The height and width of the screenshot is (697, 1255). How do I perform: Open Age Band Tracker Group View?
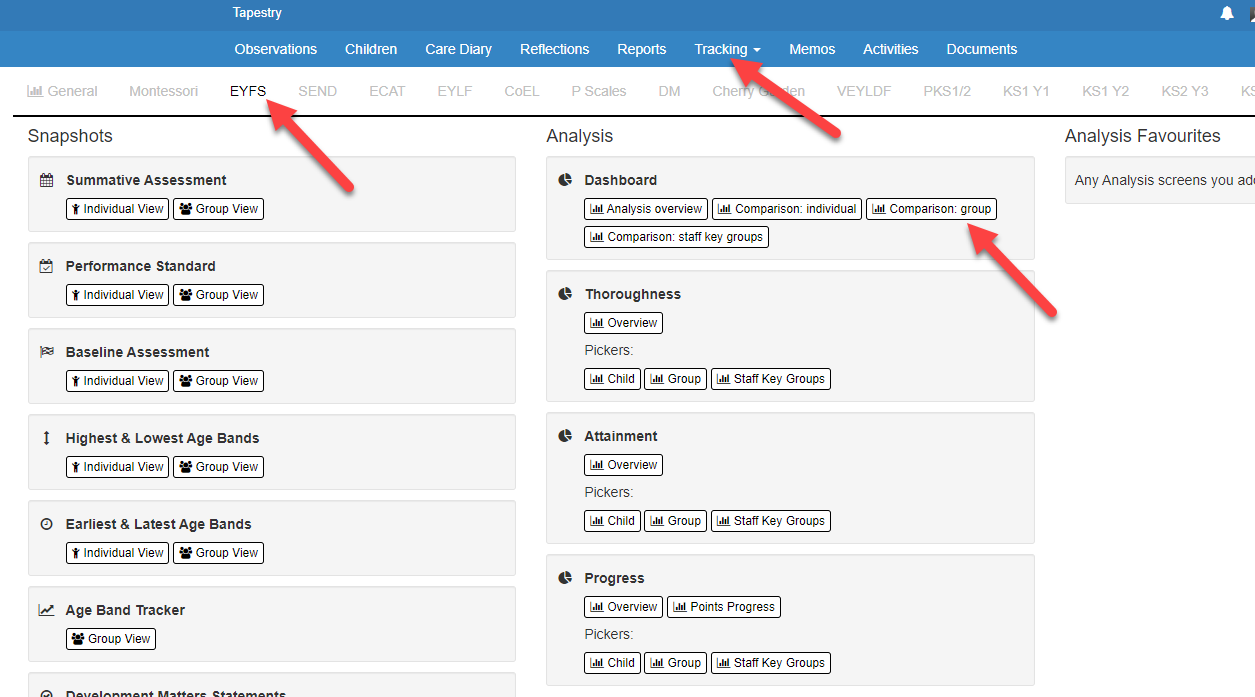click(111, 639)
